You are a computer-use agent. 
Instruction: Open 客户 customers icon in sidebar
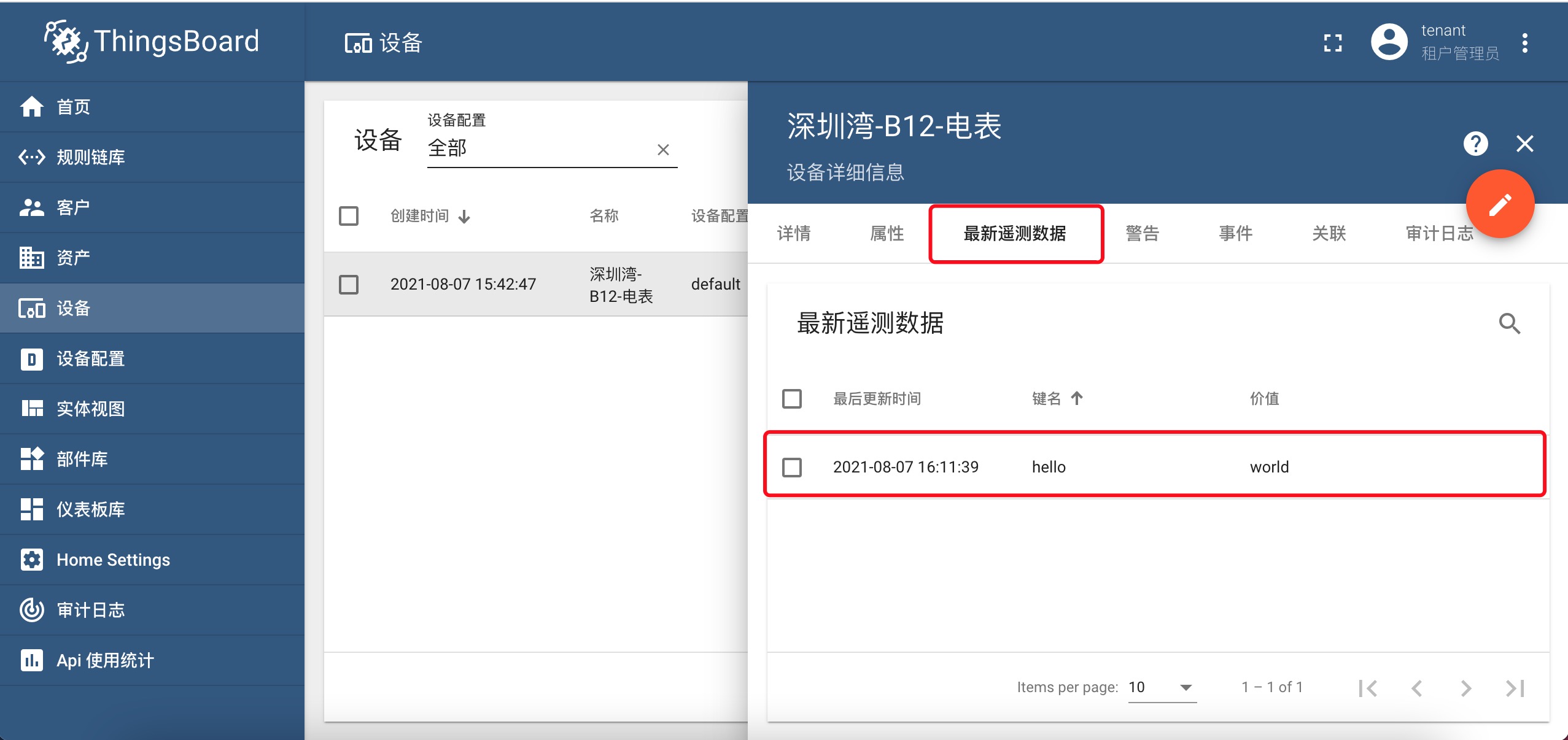31,207
